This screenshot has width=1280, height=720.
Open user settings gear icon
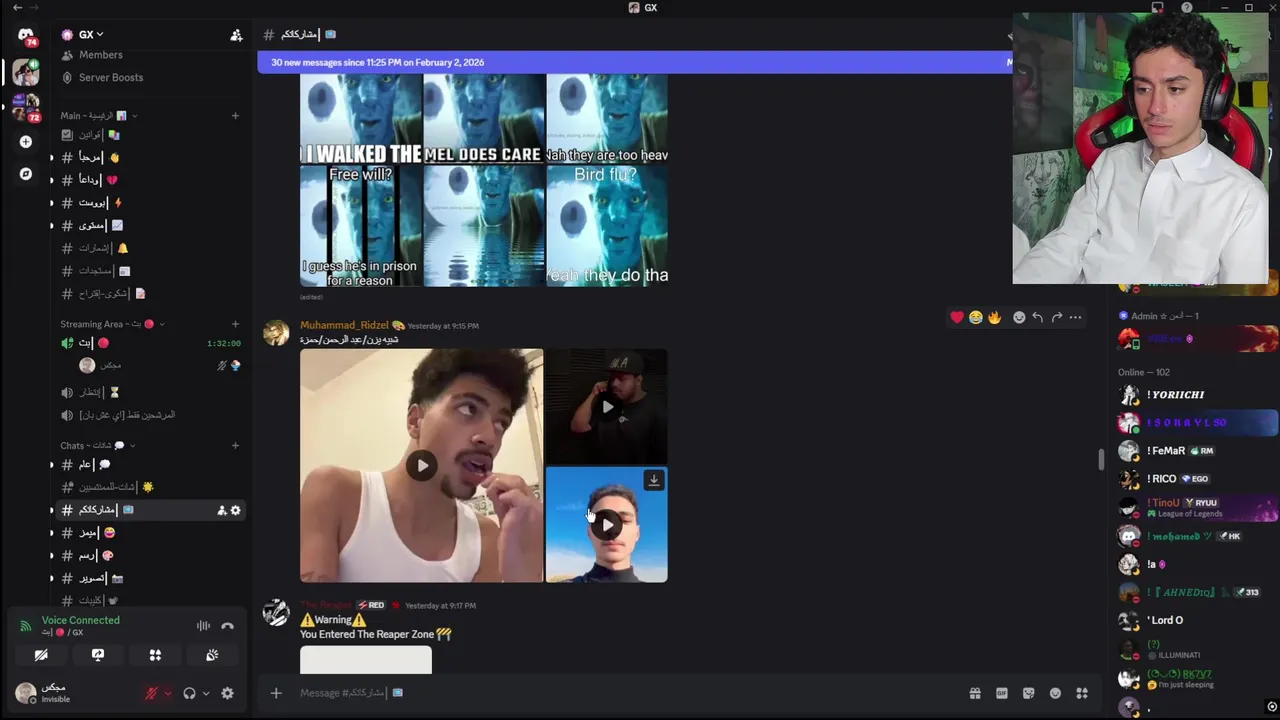point(227,693)
